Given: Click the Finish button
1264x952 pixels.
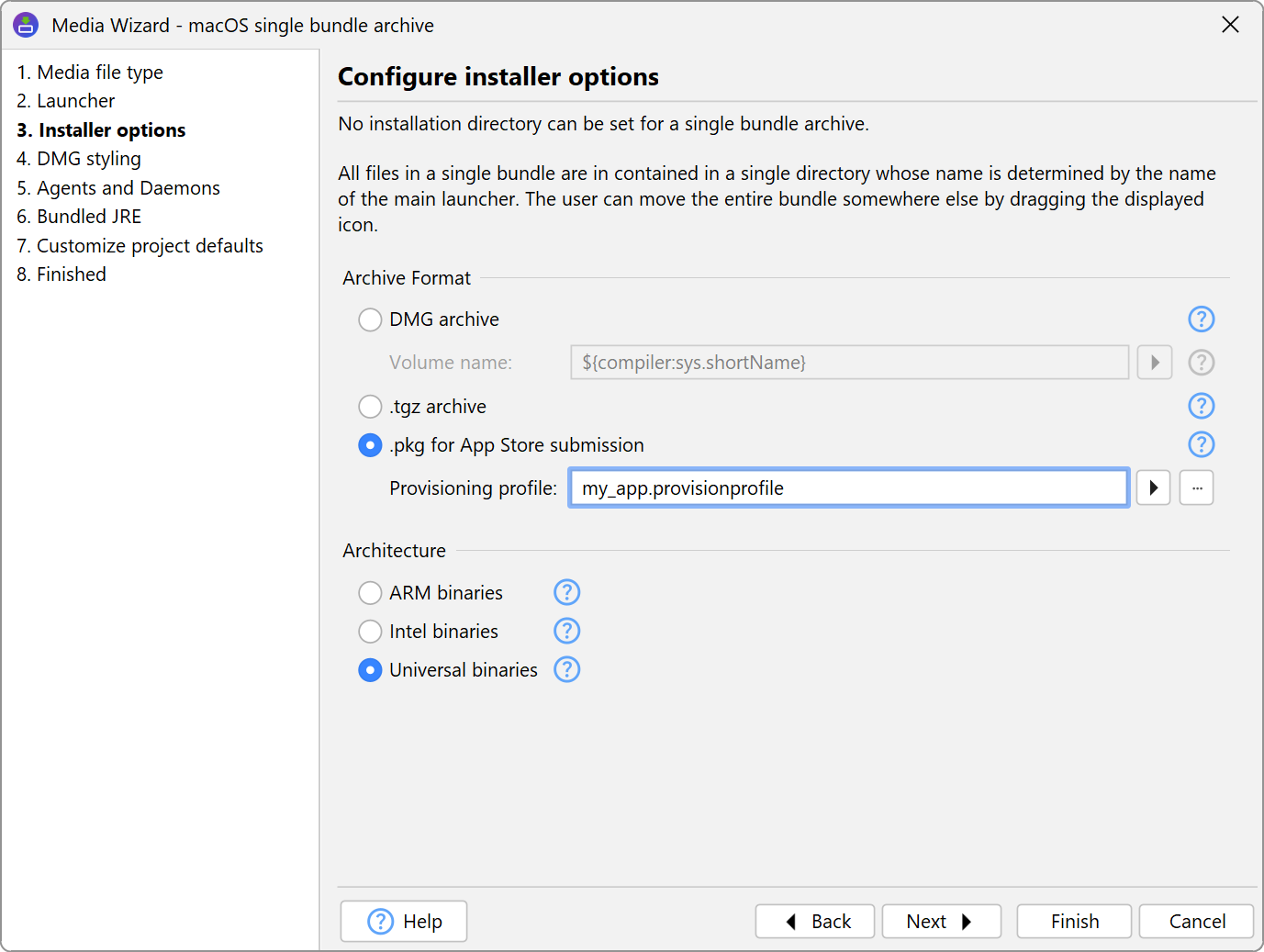Looking at the screenshot, I should tap(1073, 922).
